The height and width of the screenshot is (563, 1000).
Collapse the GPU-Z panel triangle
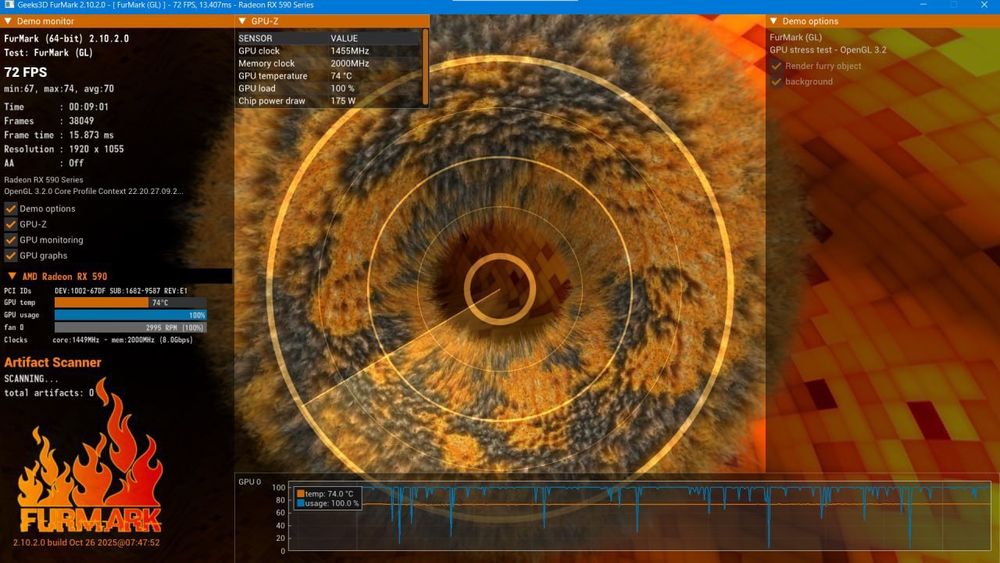point(242,21)
